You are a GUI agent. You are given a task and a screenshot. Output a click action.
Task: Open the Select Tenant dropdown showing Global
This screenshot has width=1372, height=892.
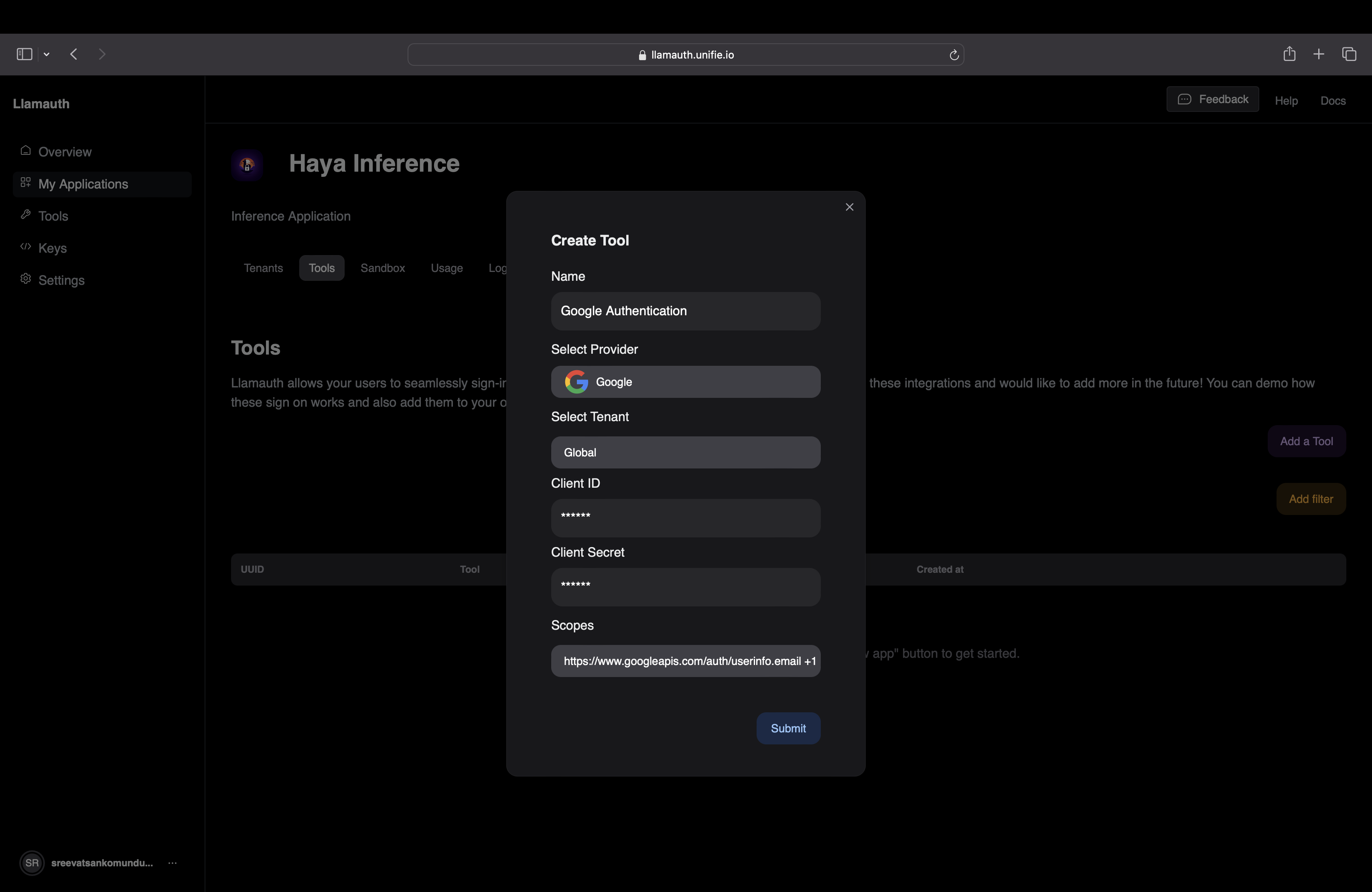(686, 452)
